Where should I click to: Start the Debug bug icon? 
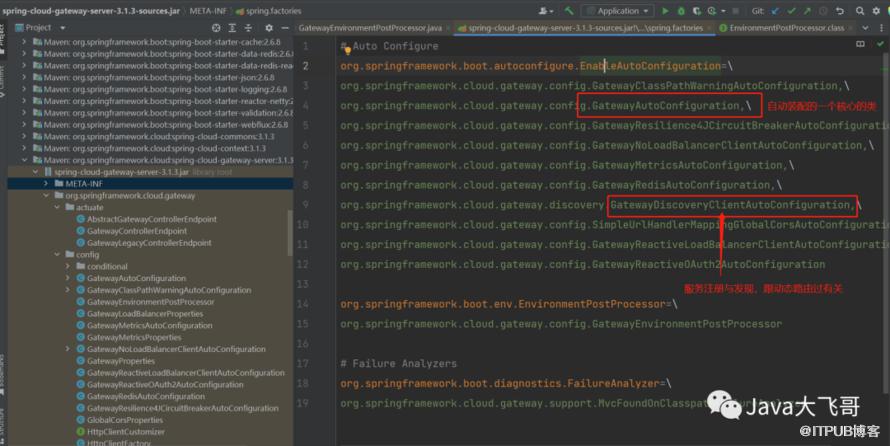click(679, 10)
